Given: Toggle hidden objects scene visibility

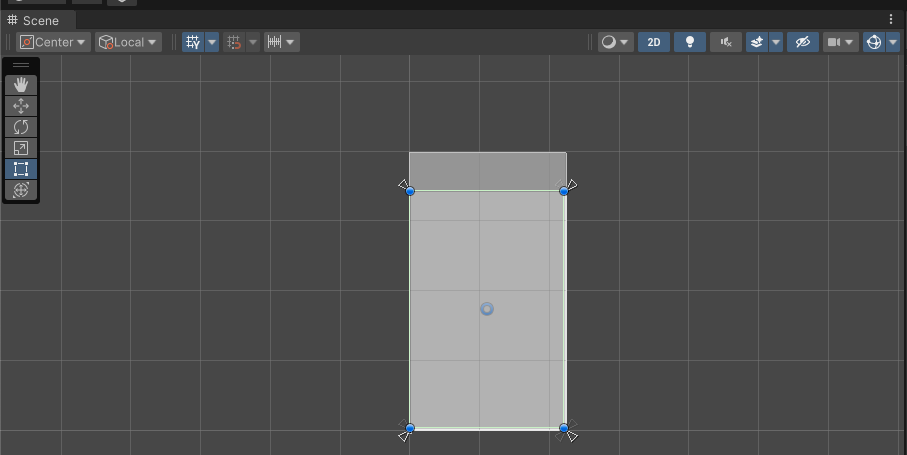Looking at the screenshot, I should coord(801,42).
